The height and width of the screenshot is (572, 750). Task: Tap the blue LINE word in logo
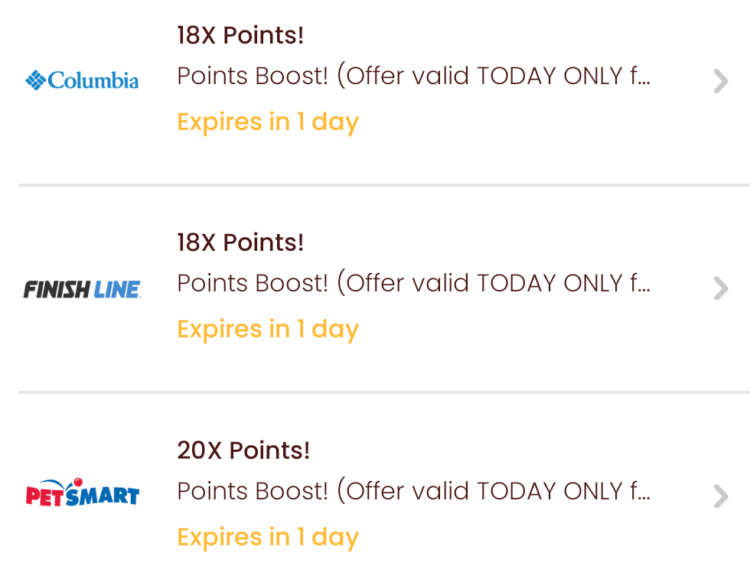click(x=117, y=289)
